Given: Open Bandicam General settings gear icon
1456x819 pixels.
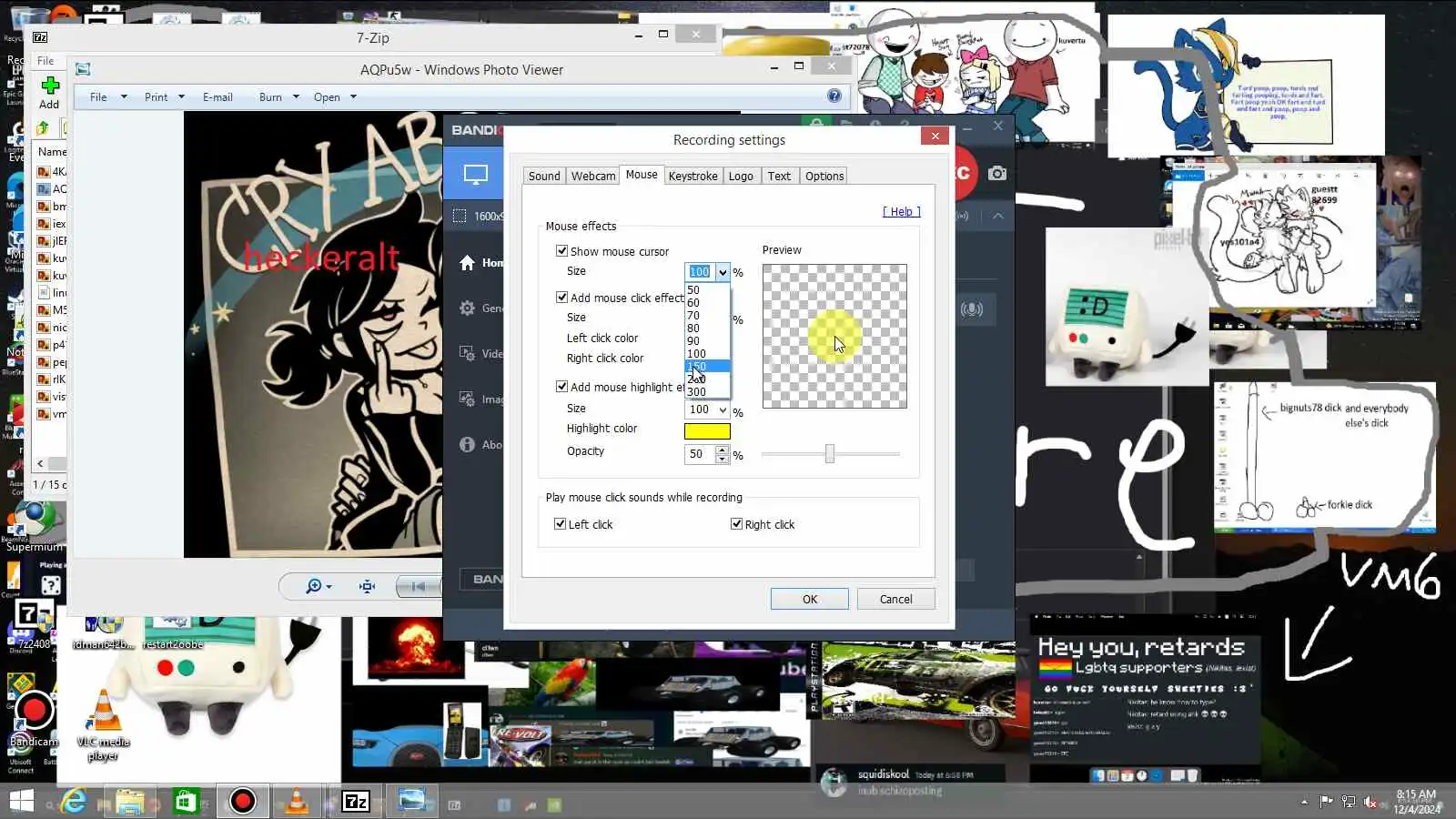Looking at the screenshot, I should point(467,308).
